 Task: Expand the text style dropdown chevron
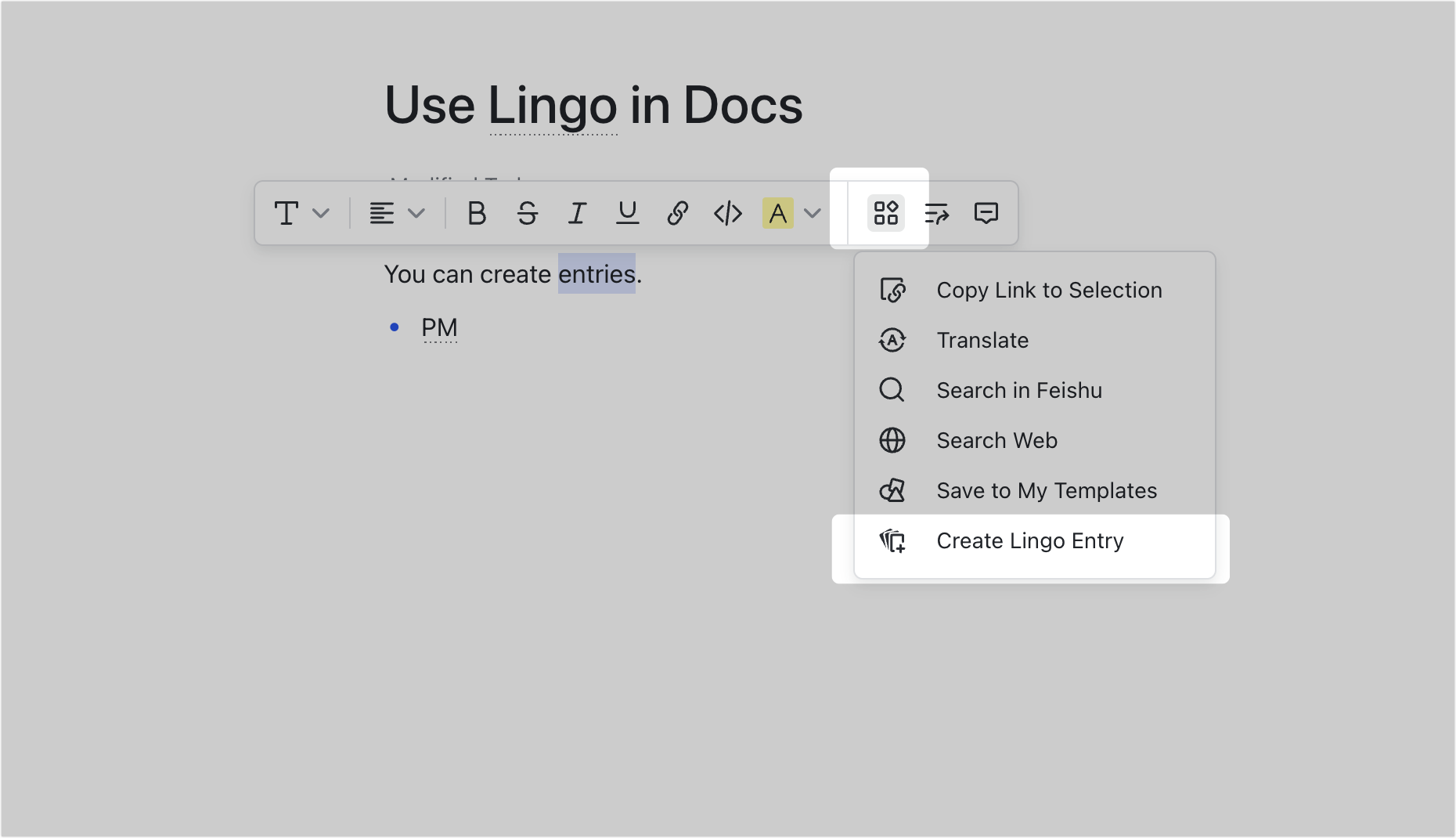coord(321,213)
